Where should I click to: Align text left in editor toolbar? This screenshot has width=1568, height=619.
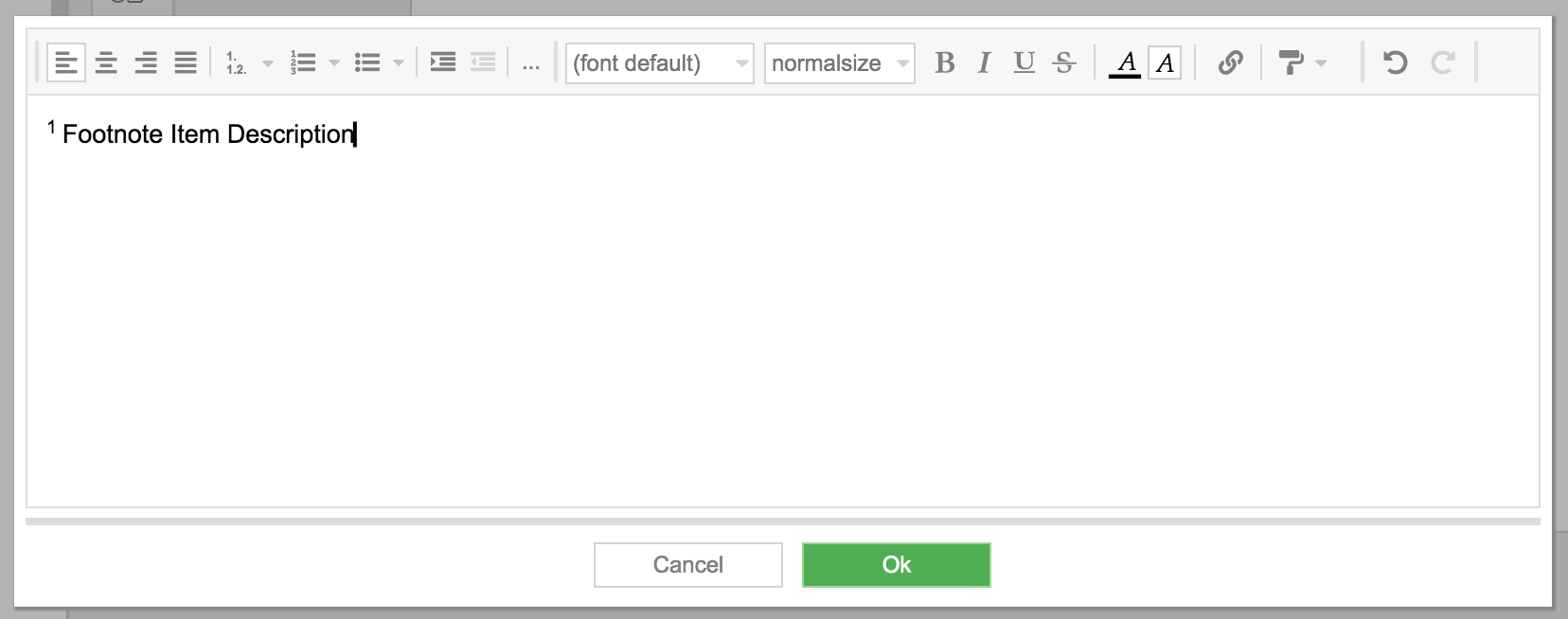pyautogui.click(x=66, y=63)
